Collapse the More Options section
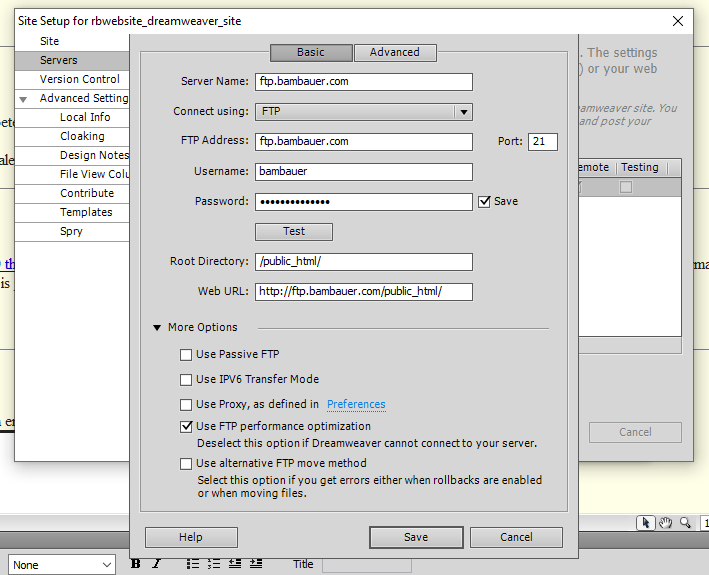 tap(158, 327)
